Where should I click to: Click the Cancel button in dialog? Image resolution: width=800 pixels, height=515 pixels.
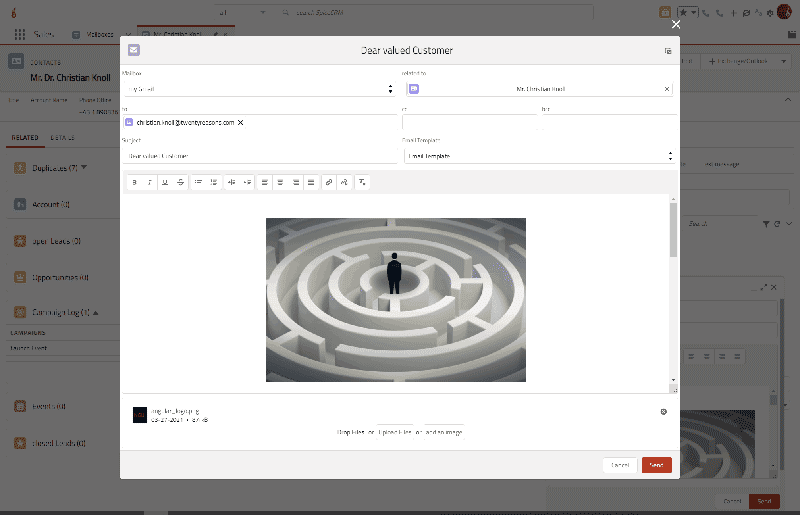620,465
